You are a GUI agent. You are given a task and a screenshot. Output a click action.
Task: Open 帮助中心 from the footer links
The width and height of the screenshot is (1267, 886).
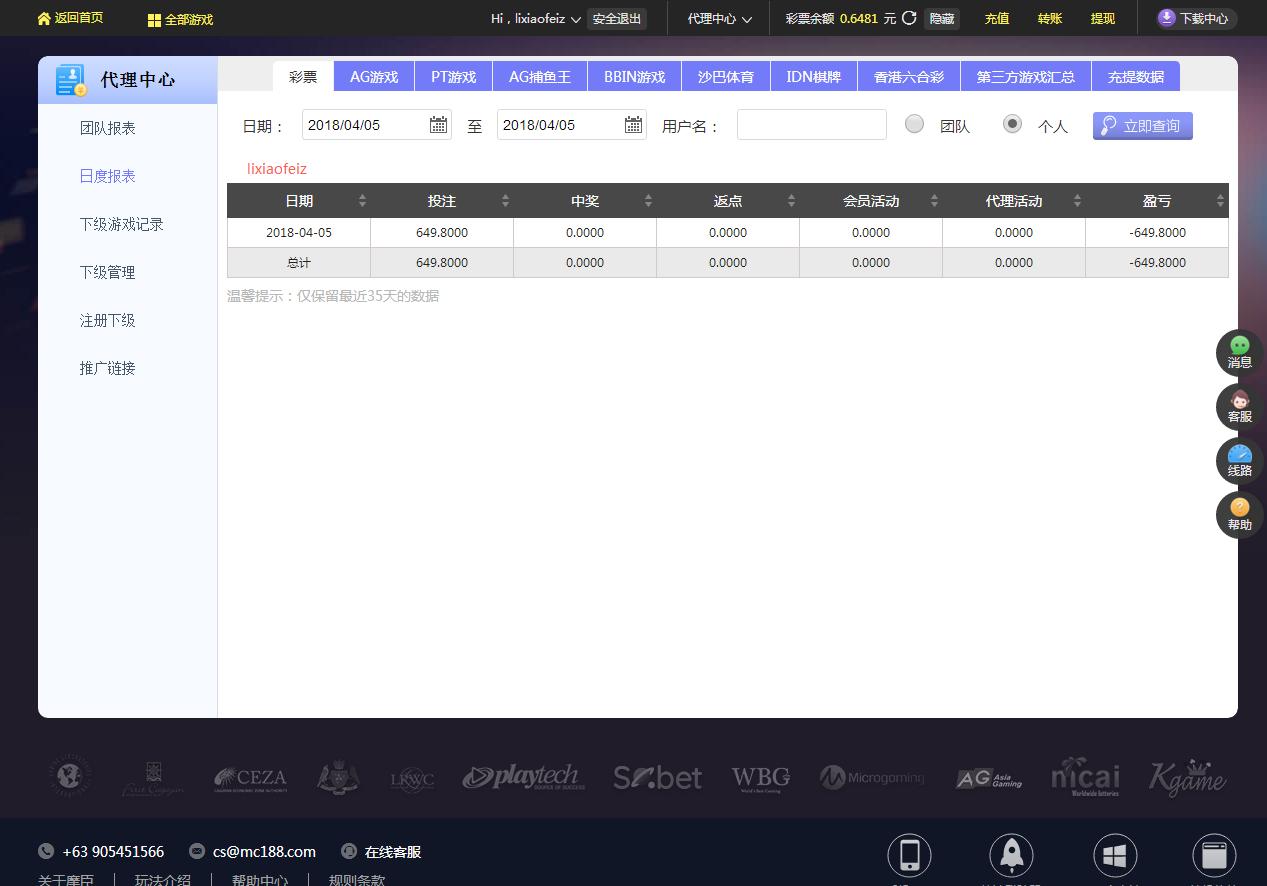click(x=260, y=880)
